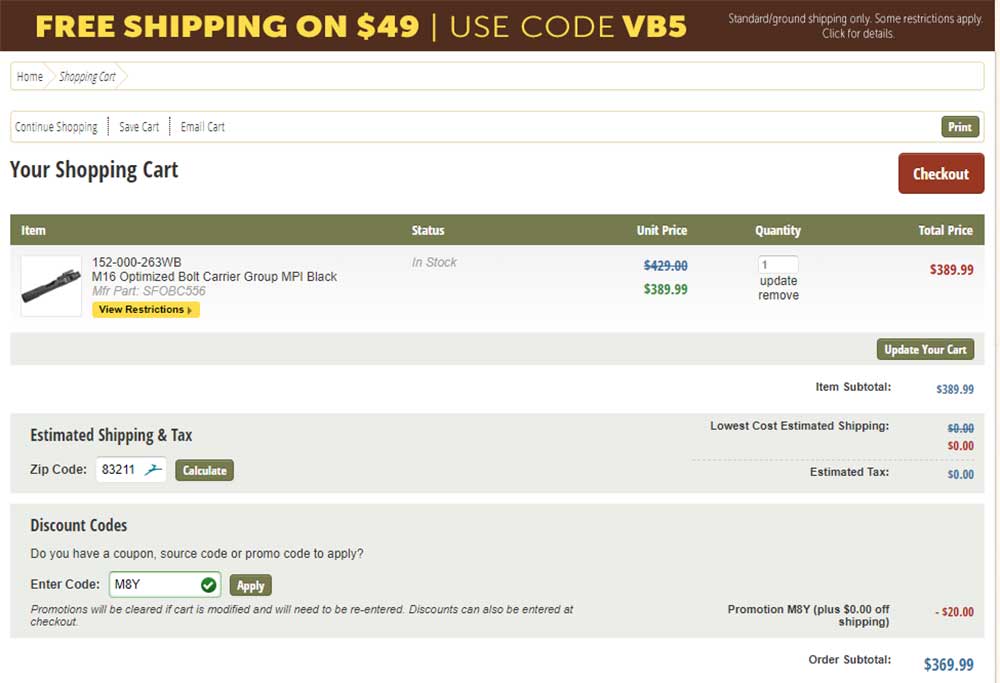Image resolution: width=1000 pixels, height=683 pixels.
Task: Click into the Zip Code field
Action: [x=131, y=470]
